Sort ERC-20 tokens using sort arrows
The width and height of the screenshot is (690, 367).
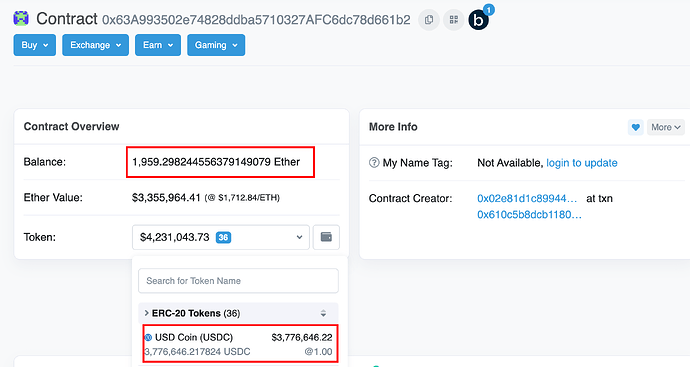tap(323, 313)
